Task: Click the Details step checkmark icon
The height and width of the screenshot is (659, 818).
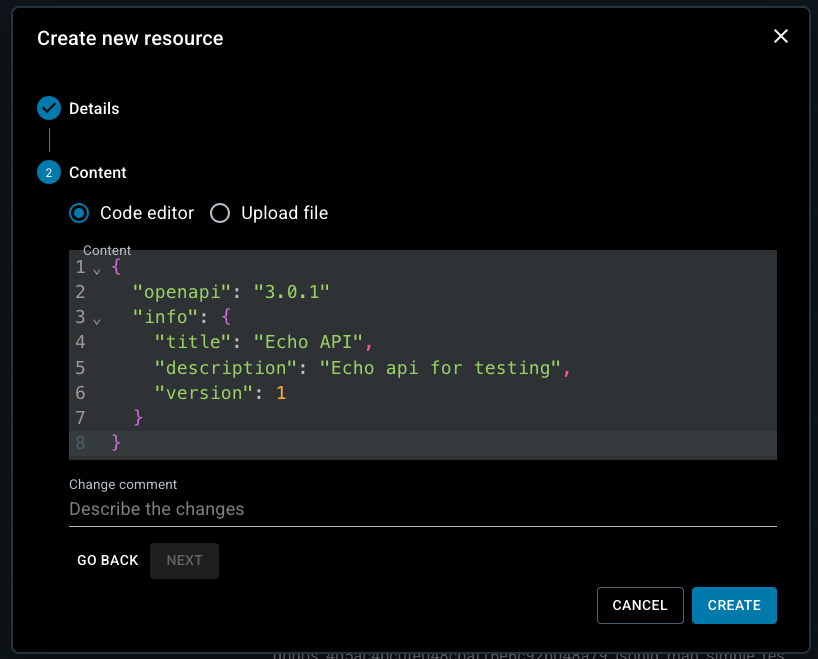Action: click(48, 108)
